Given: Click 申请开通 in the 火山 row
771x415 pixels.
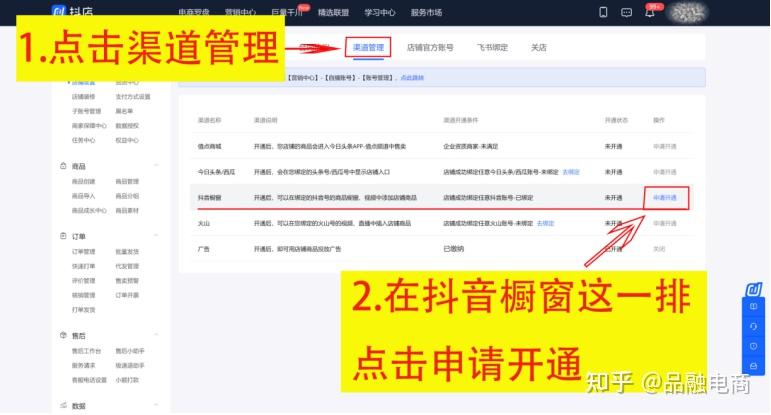Looking at the screenshot, I should tap(665, 223).
